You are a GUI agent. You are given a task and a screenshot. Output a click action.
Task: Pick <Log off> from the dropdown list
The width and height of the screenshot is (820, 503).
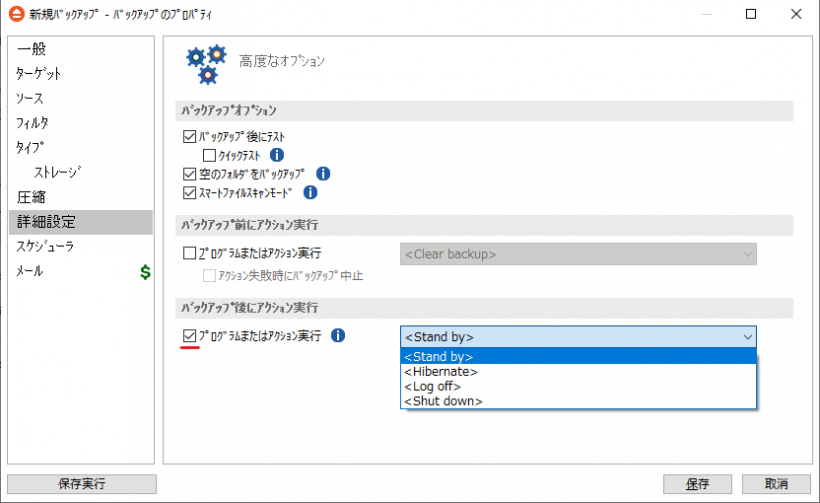[578, 386]
